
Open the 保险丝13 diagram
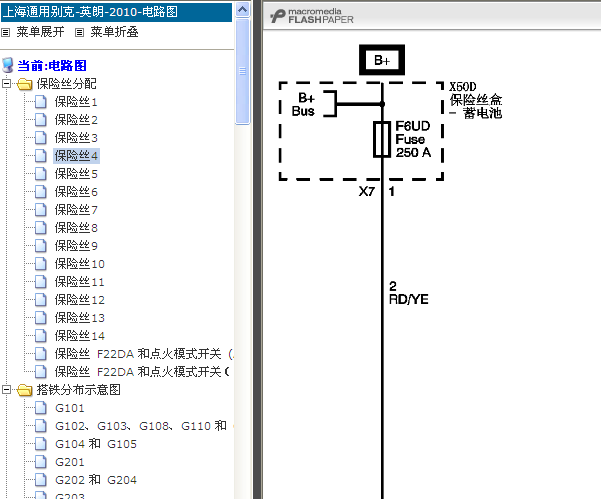pyautogui.click(x=79, y=318)
